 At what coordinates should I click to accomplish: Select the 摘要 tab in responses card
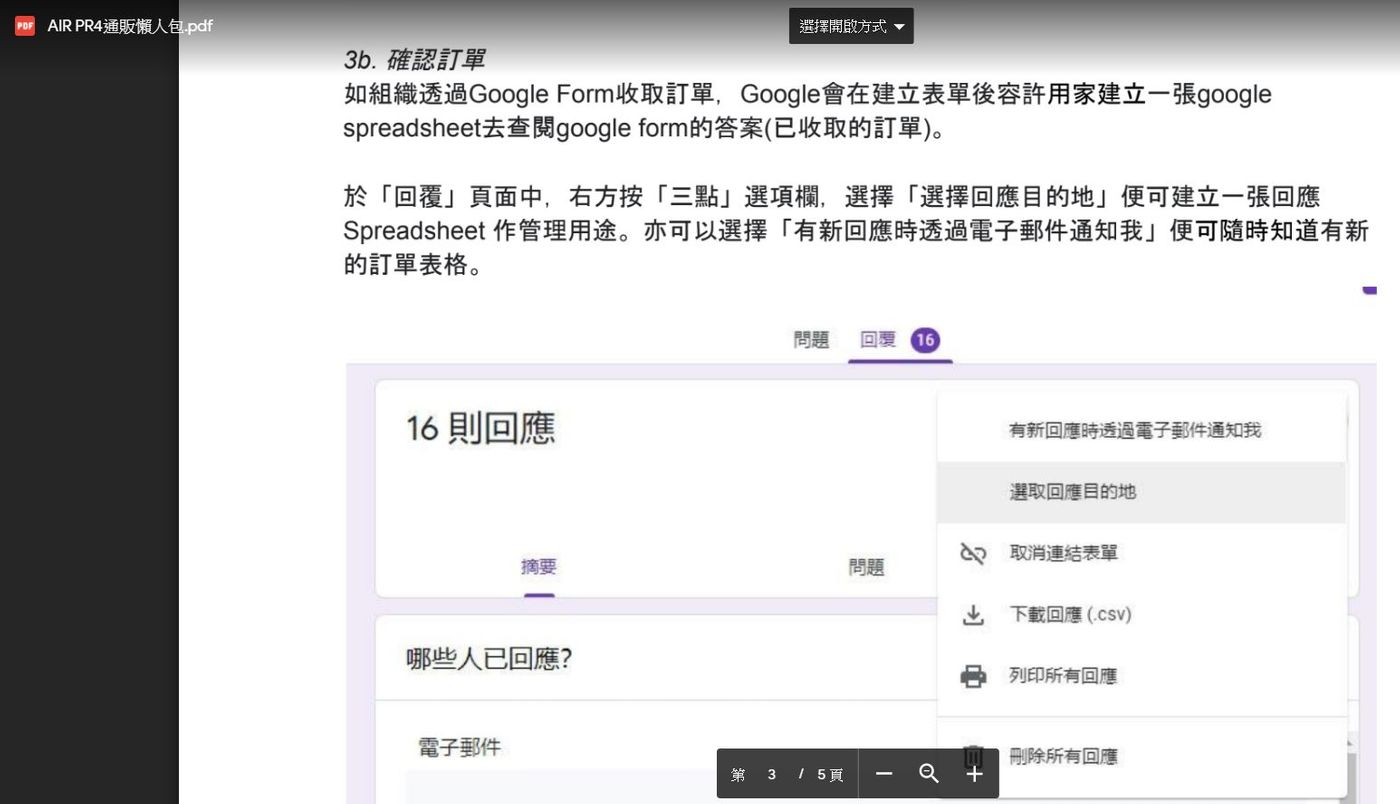(x=539, y=567)
